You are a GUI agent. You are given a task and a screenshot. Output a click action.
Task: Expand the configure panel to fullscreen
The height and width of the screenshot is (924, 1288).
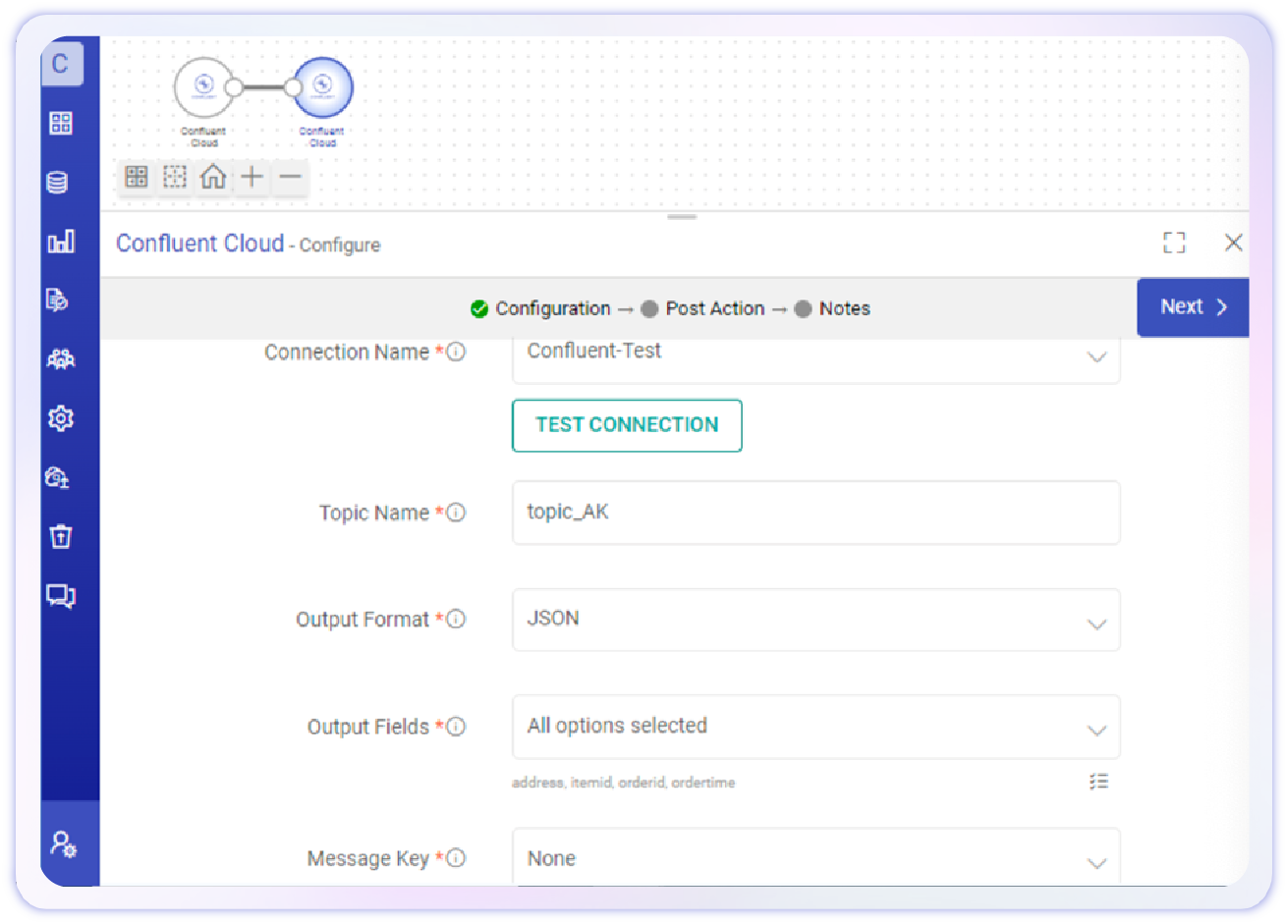(1174, 243)
